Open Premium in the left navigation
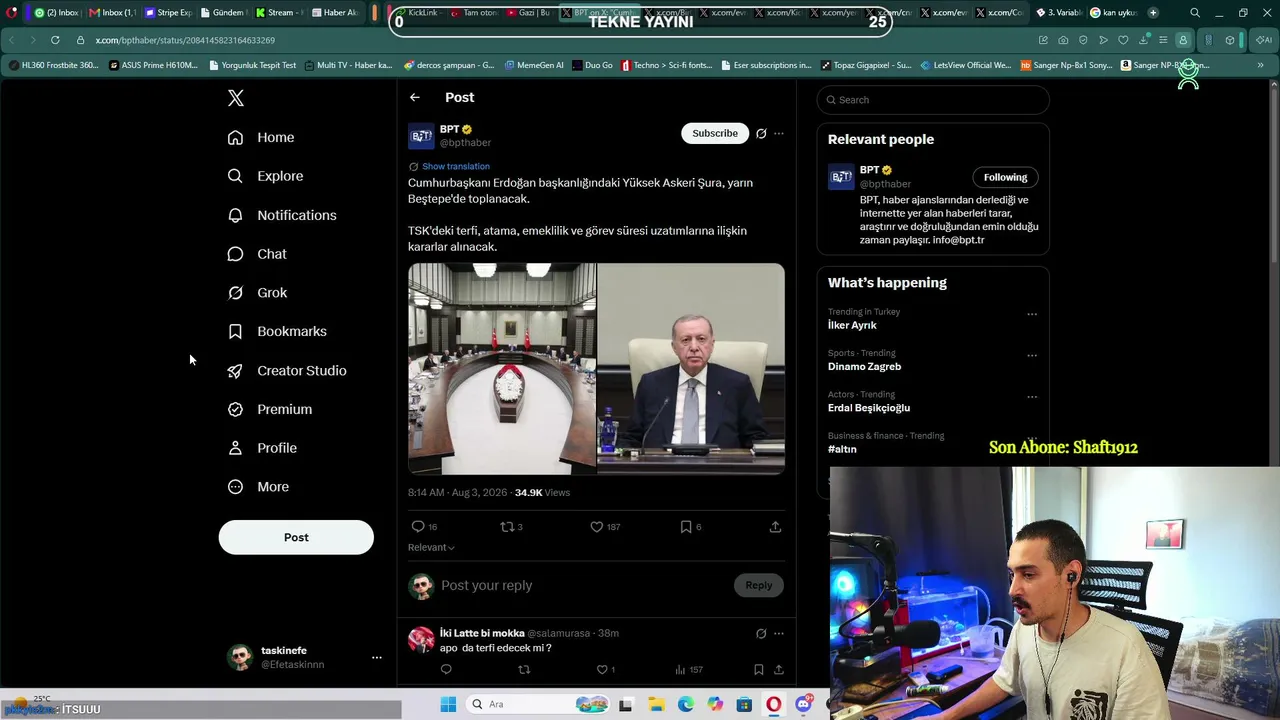 pos(270,409)
